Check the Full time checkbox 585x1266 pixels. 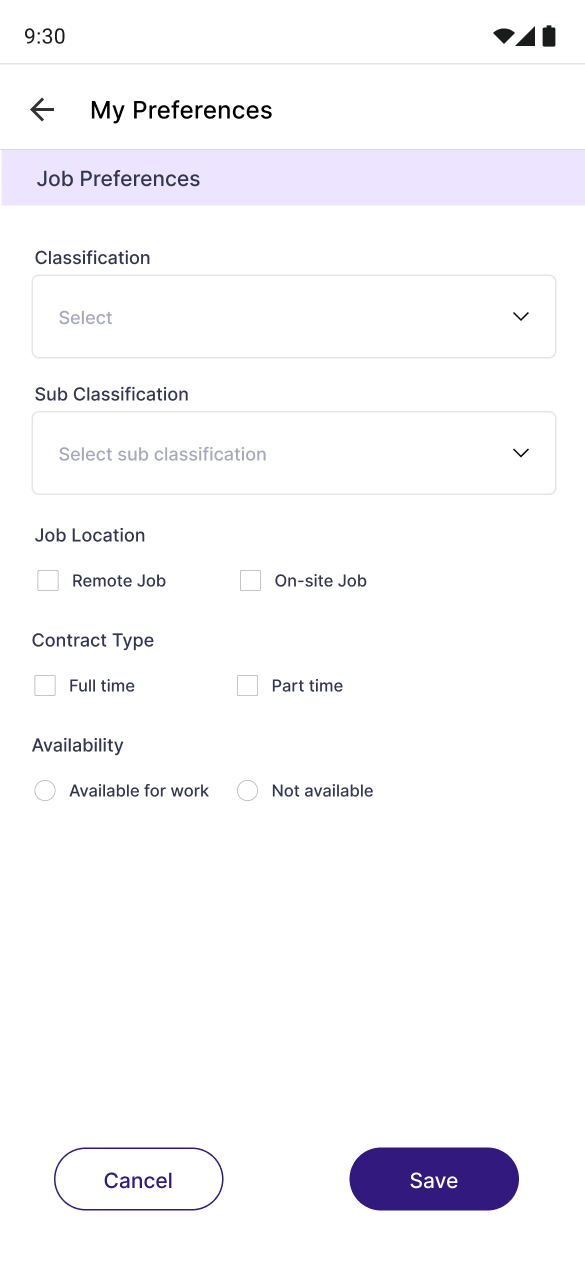(x=44, y=685)
